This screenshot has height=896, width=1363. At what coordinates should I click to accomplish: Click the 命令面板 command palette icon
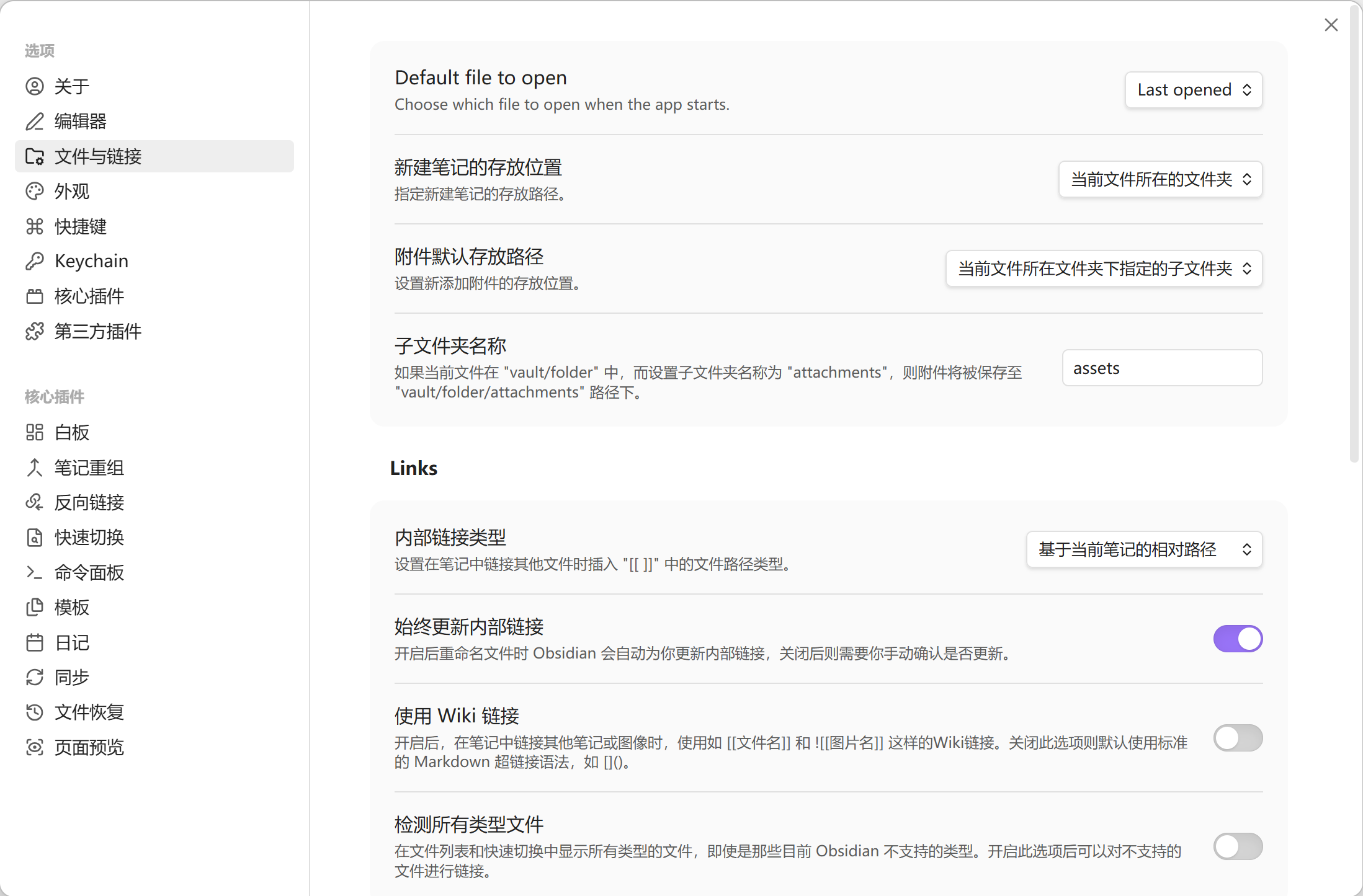pos(35,572)
